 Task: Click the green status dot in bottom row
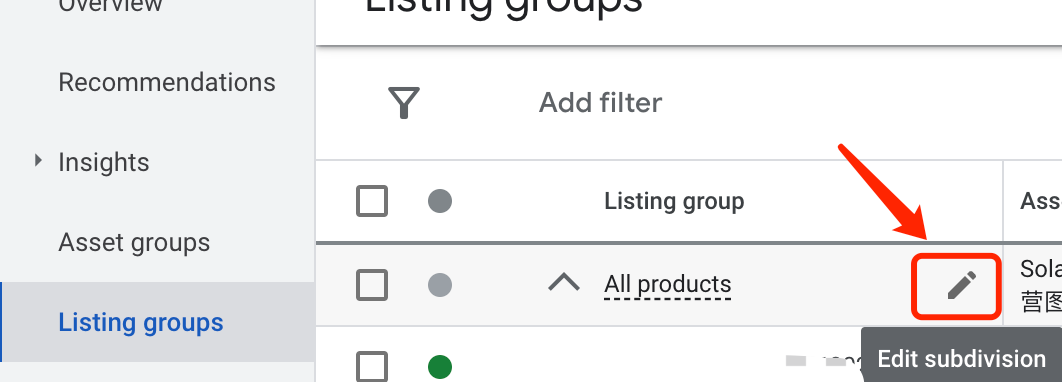click(440, 367)
